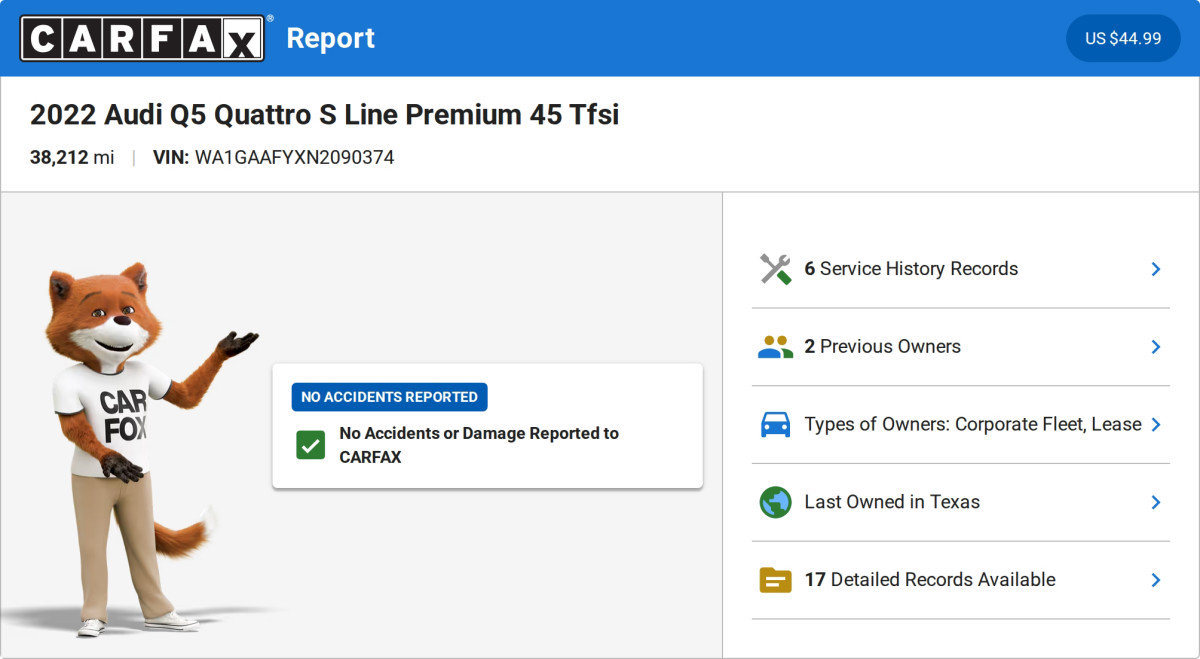Click the wrench service history icon
This screenshot has height=659, width=1200.
[x=775, y=269]
